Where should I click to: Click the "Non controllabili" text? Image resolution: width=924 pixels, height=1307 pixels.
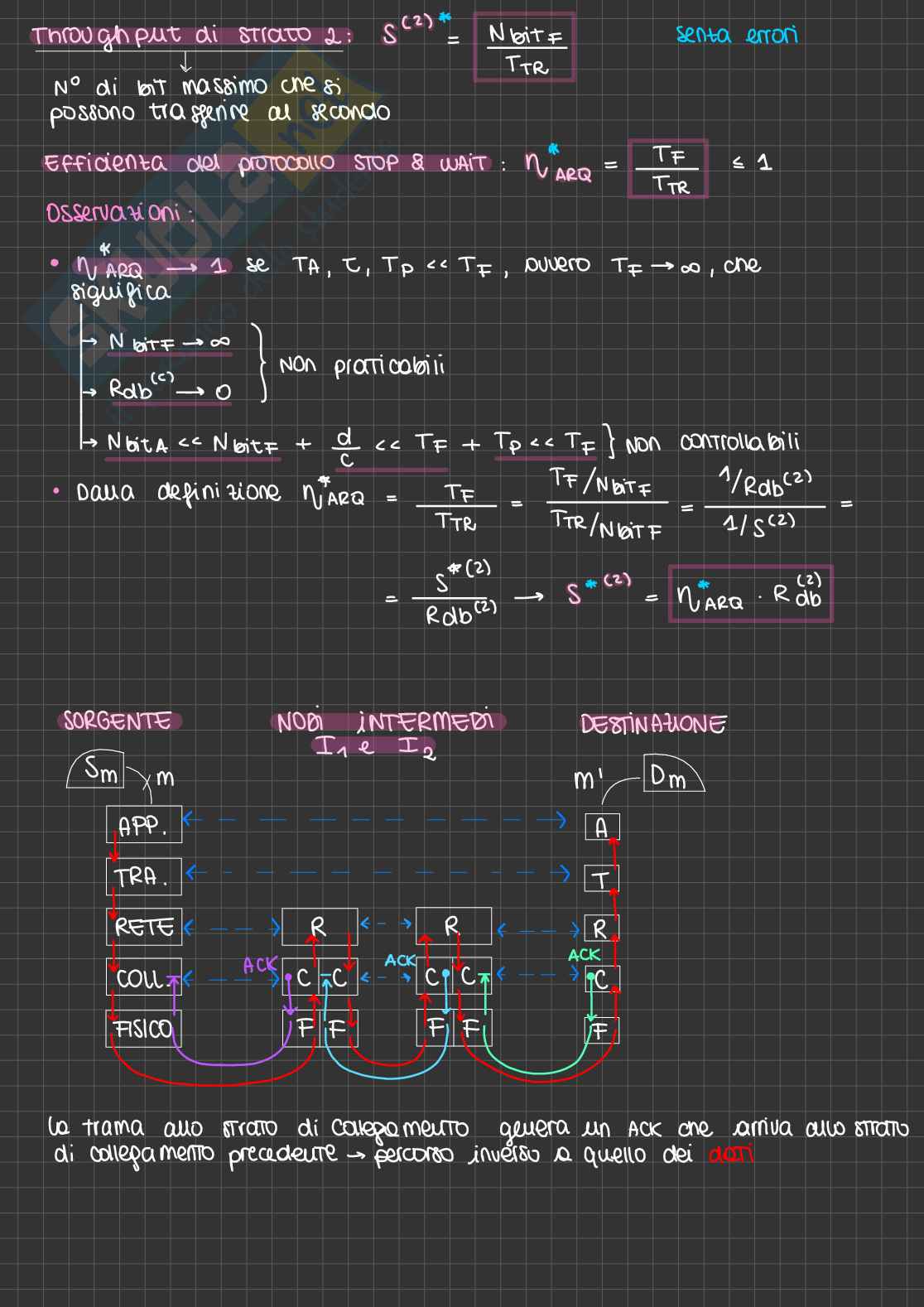pyautogui.click(x=712, y=442)
